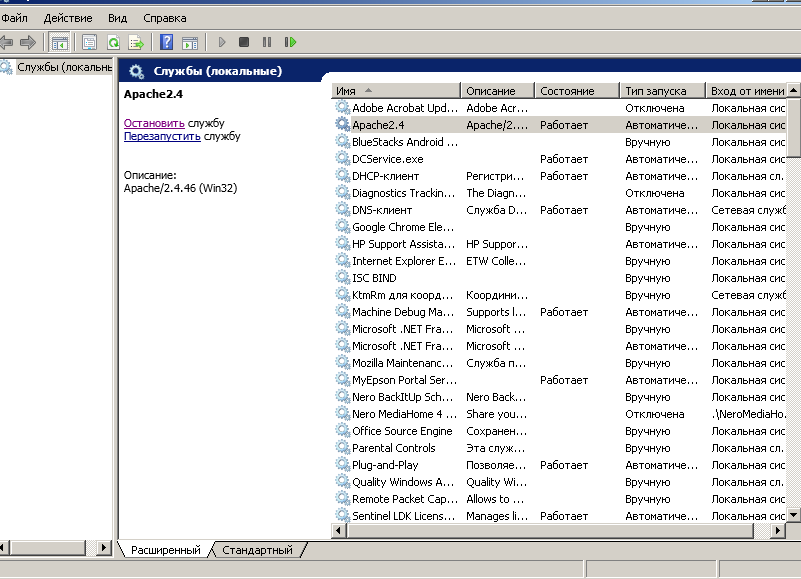Open the Вид menu
This screenshot has height=579, width=801.
coord(117,18)
